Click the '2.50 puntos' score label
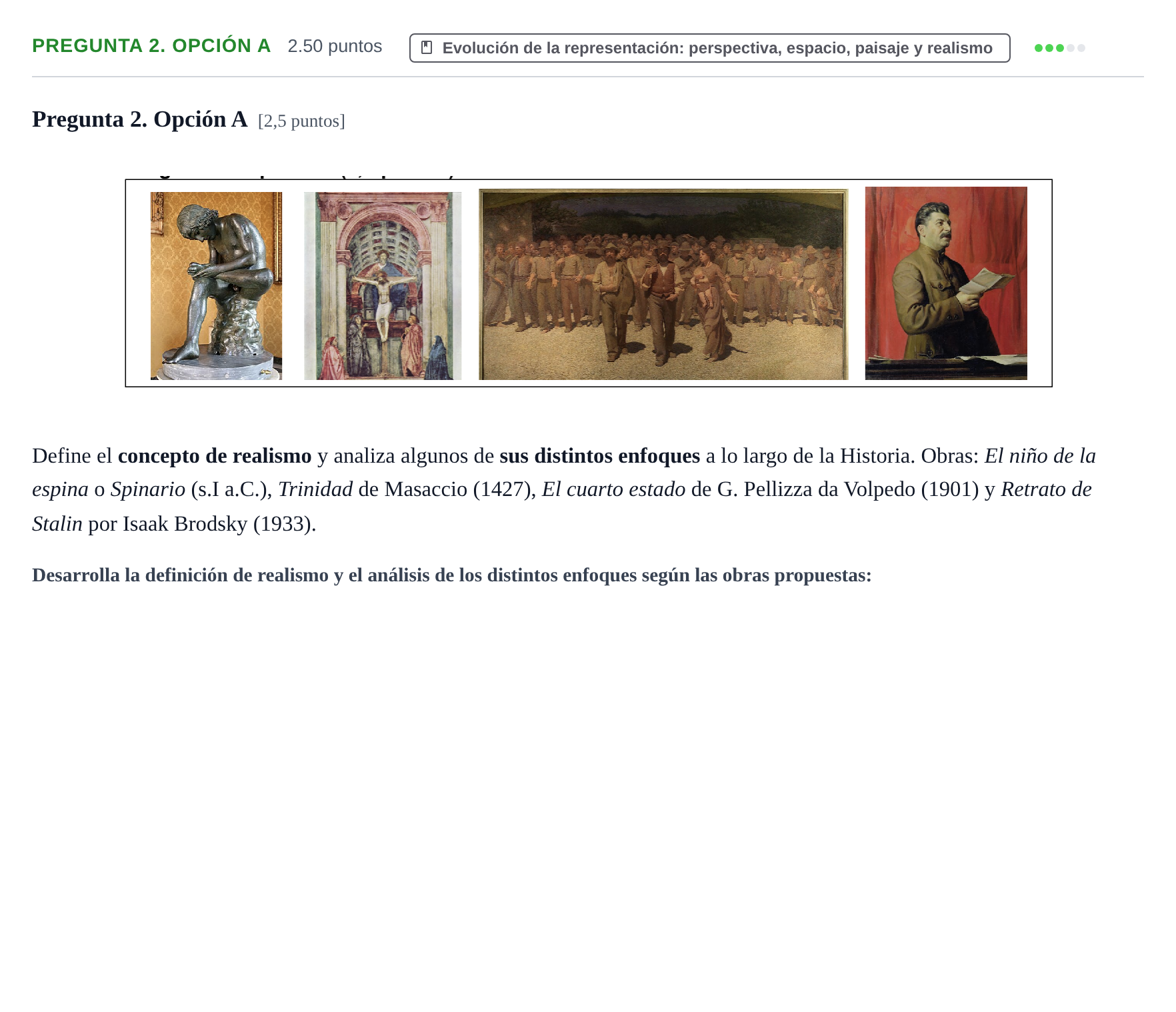This screenshot has height=1012, width=1176. 335,46
